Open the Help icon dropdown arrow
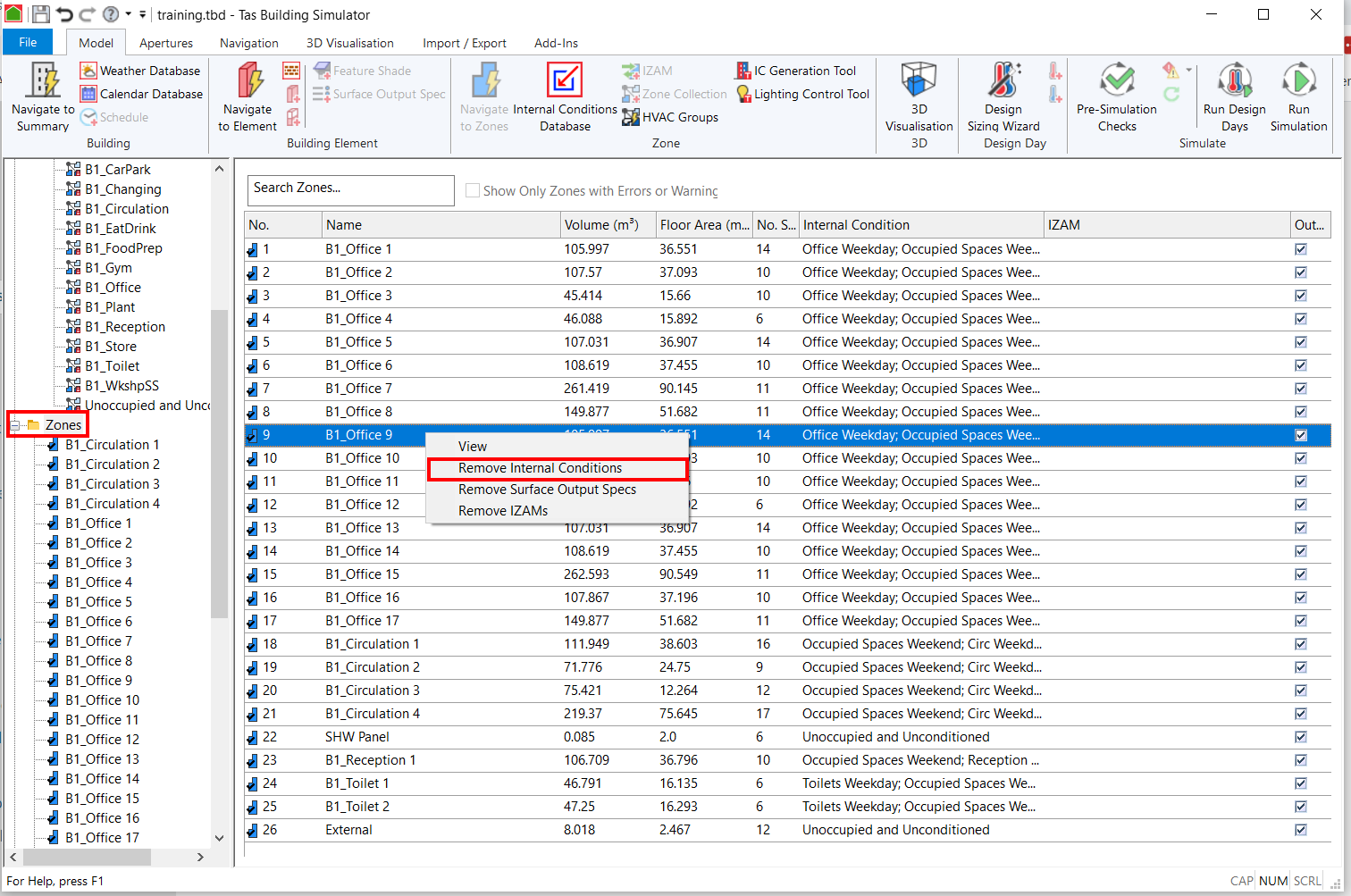This screenshot has width=1351, height=896. tap(128, 14)
